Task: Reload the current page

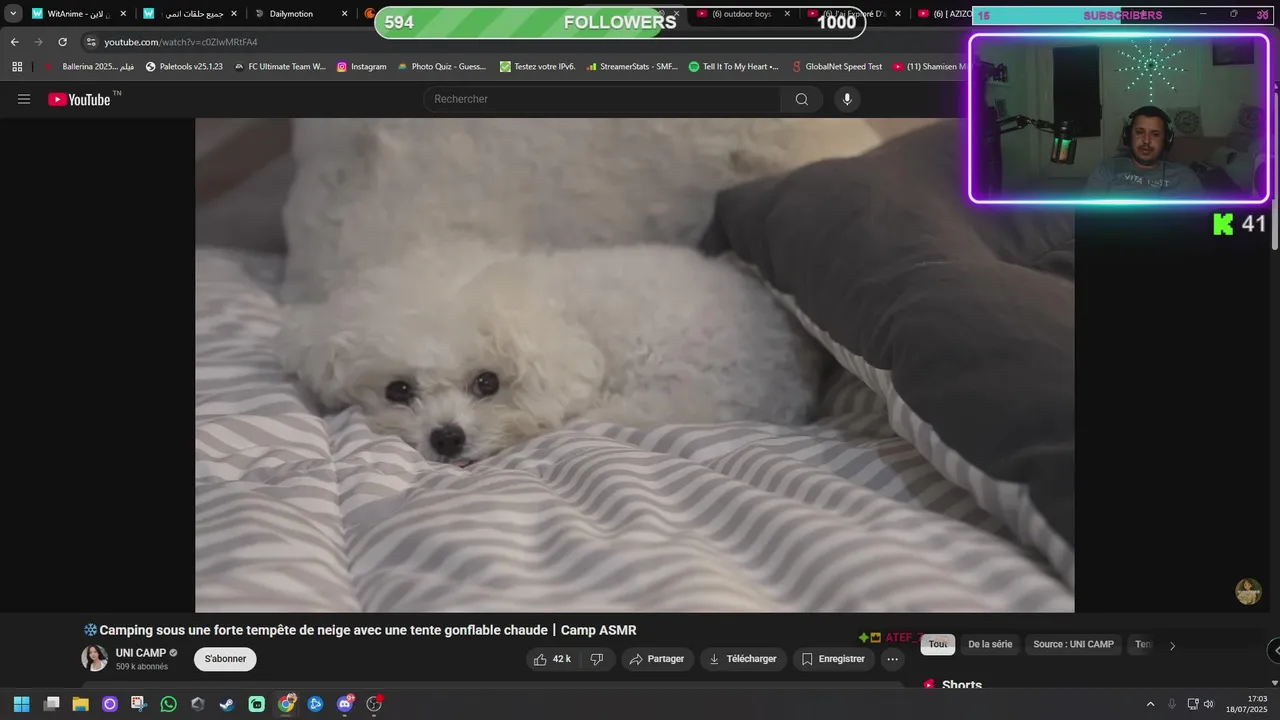Action: [62, 42]
